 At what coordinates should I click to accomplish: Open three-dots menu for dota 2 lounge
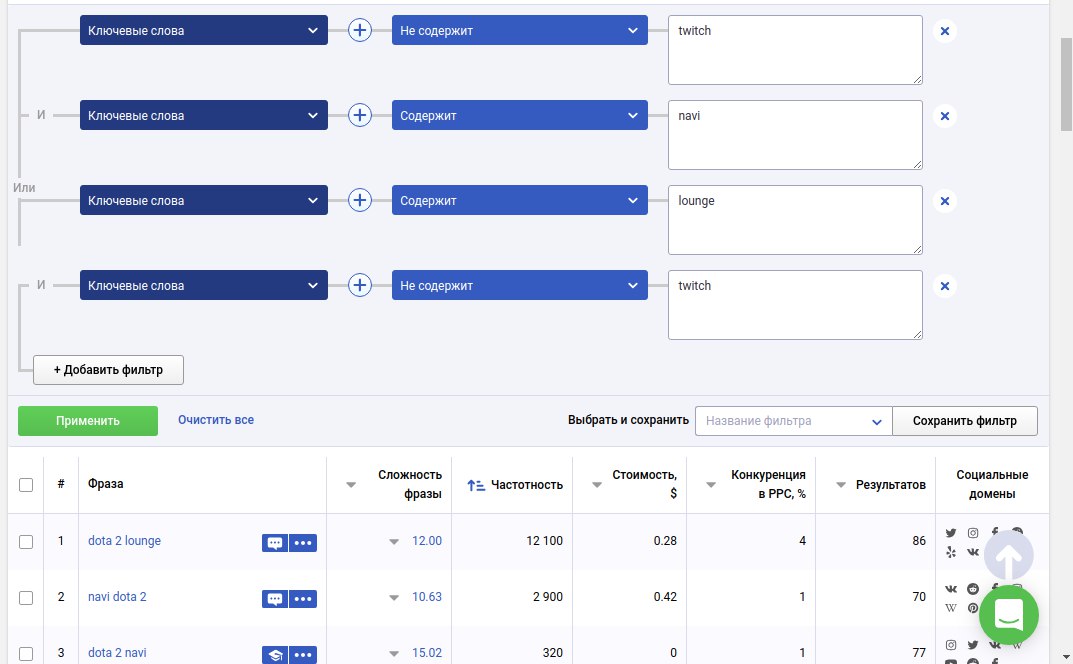click(303, 543)
